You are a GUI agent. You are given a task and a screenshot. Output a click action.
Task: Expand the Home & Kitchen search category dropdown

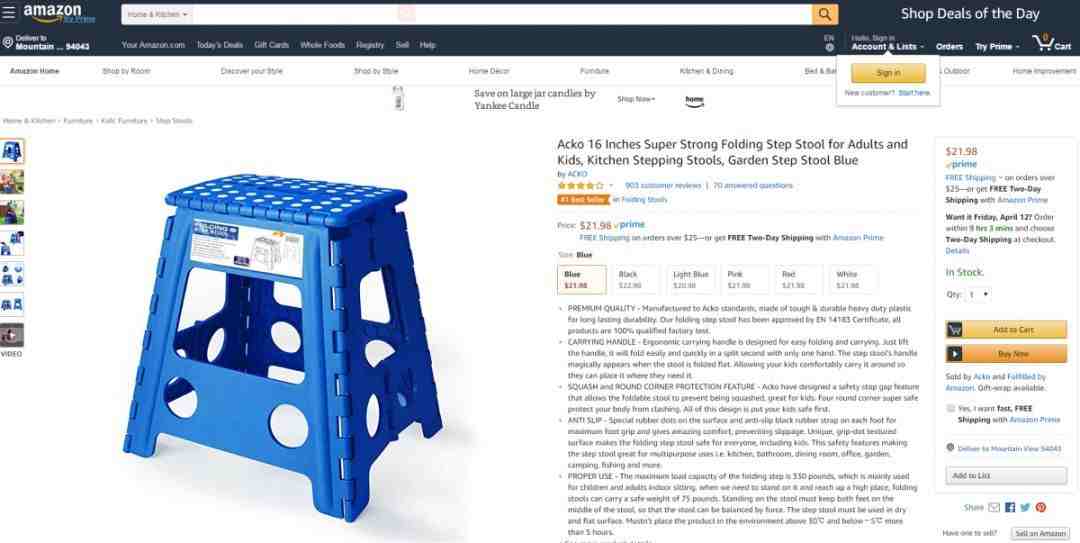point(158,14)
